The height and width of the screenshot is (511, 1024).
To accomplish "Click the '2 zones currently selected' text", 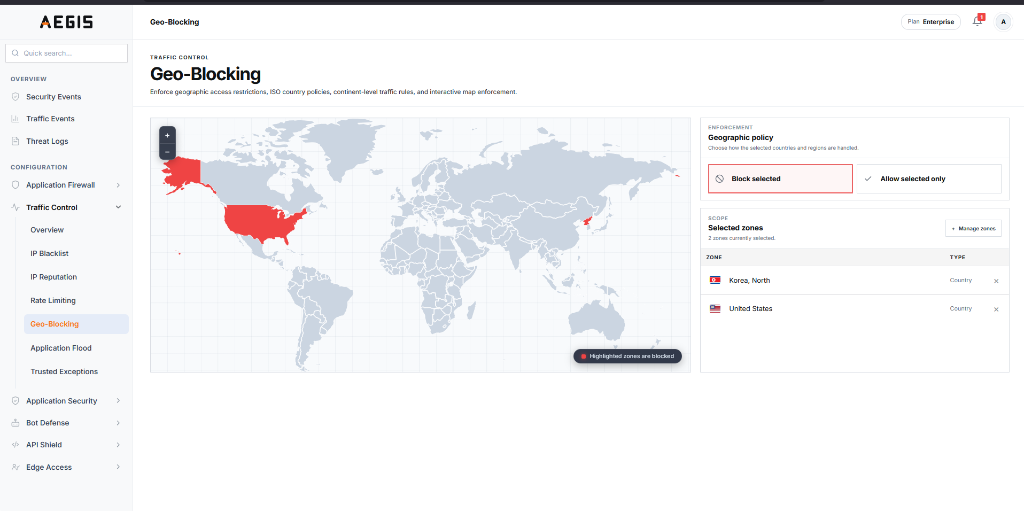I will [741, 239].
